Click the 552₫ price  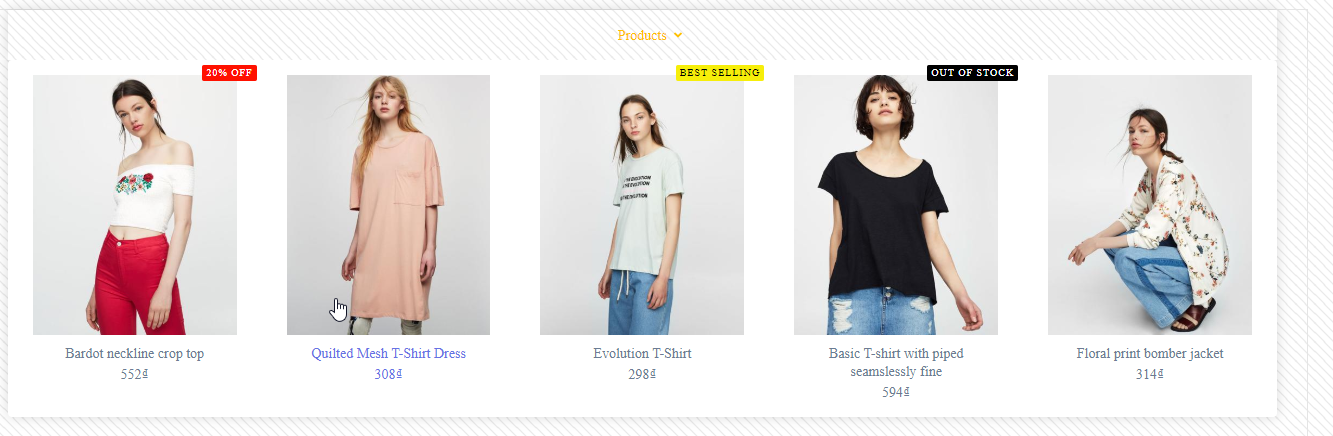point(135,374)
